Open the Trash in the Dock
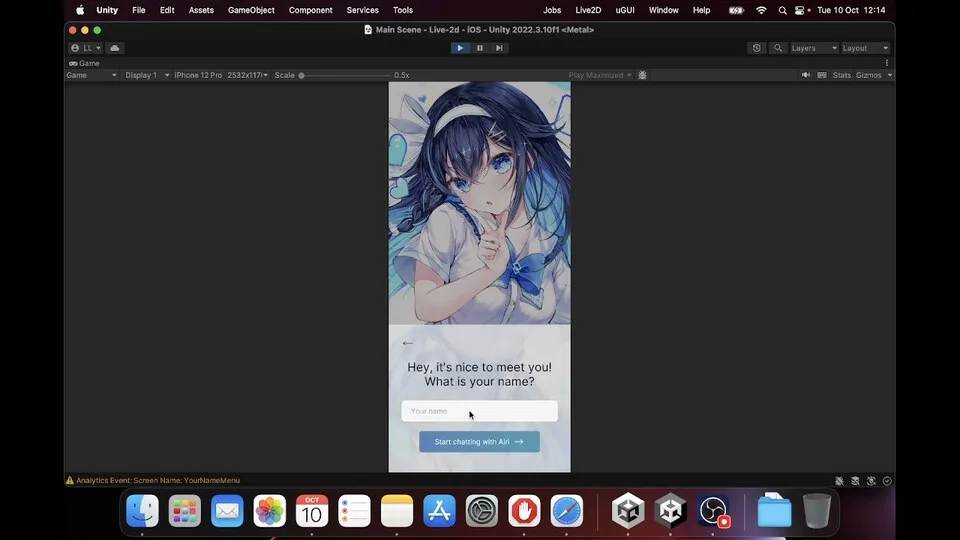The image size is (960, 540). [x=817, y=511]
